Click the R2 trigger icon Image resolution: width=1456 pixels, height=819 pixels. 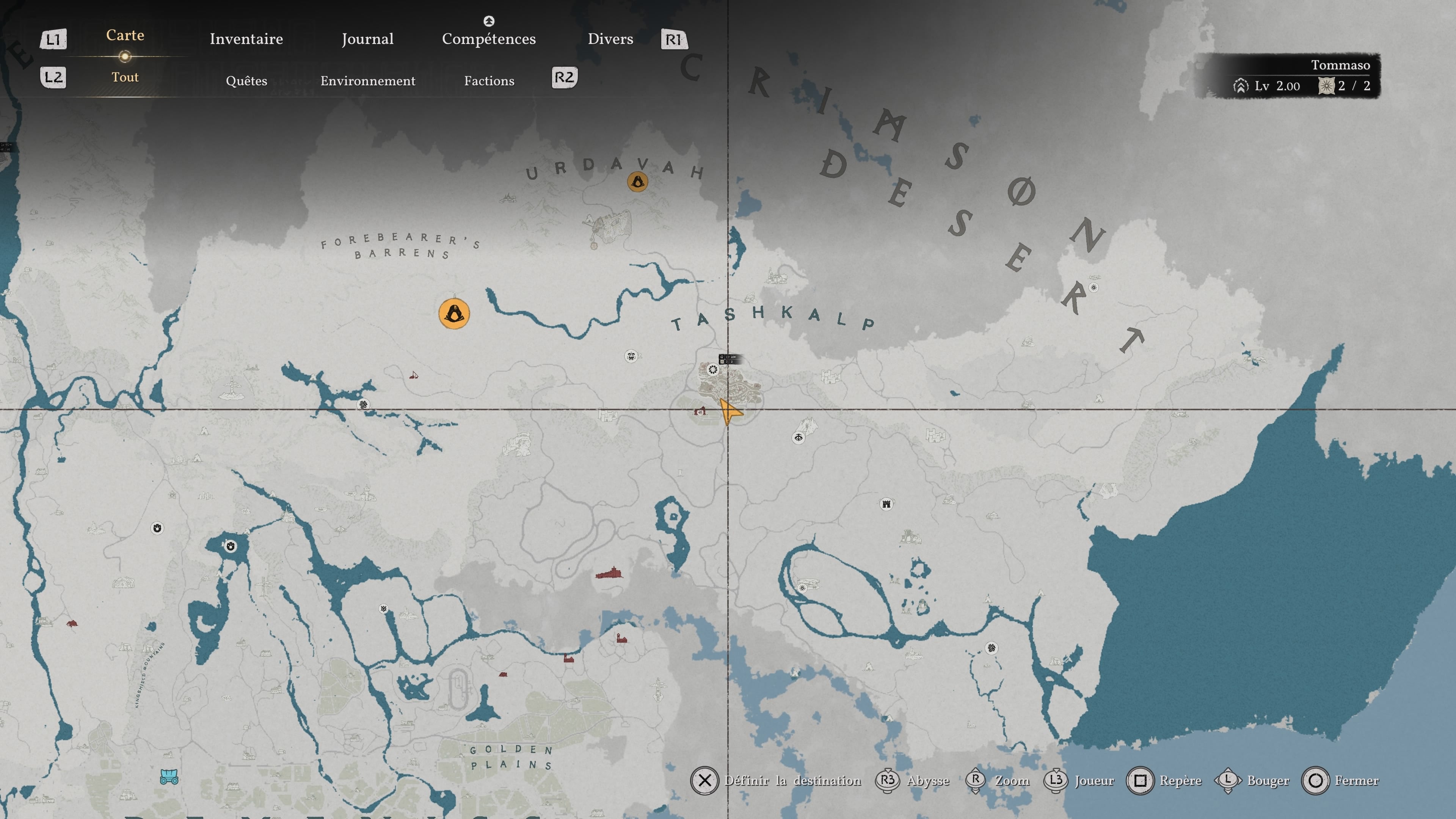click(564, 77)
